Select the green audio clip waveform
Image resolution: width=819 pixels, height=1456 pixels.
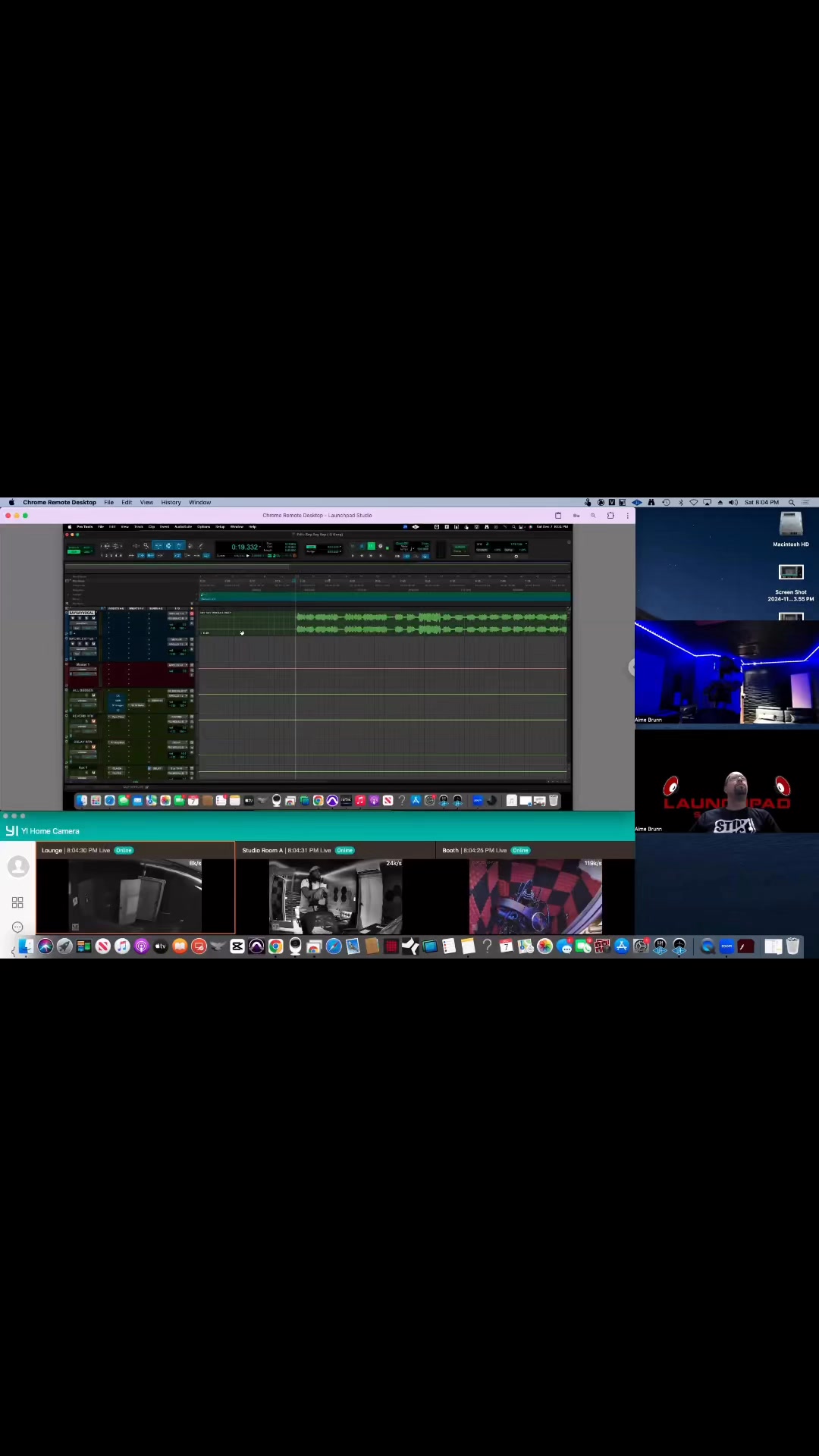[431, 623]
